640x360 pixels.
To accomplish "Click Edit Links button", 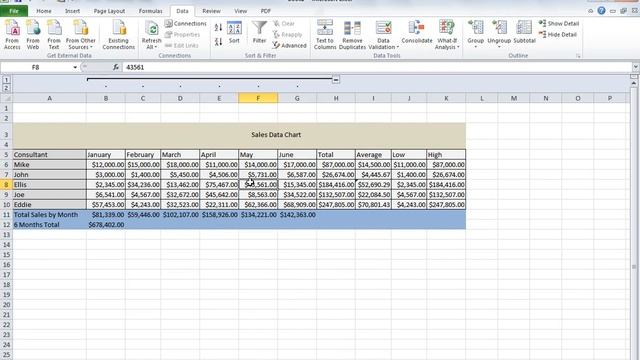I will (x=182, y=45).
